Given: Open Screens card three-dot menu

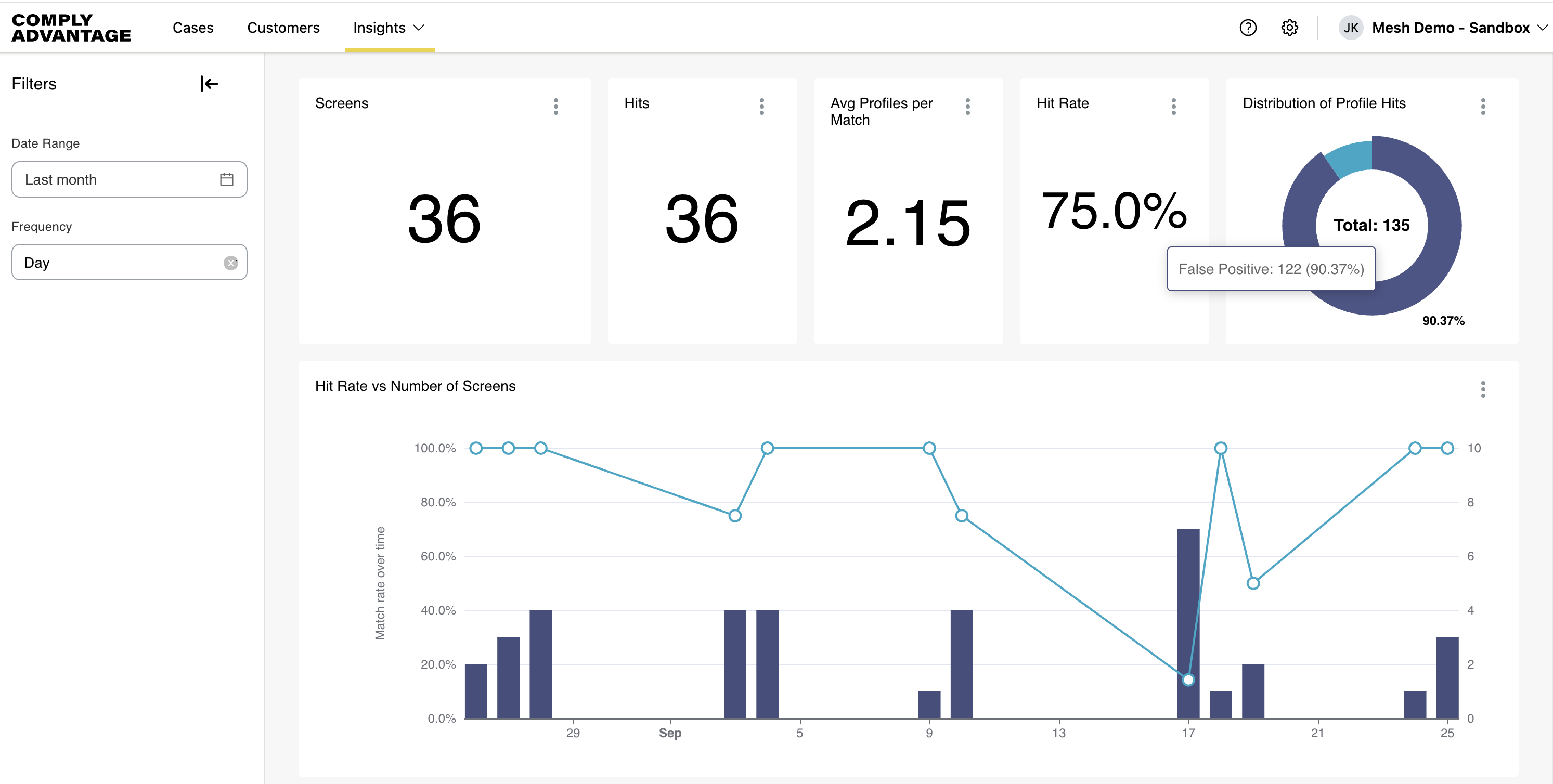Looking at the screenshot, I should point(555,107).
